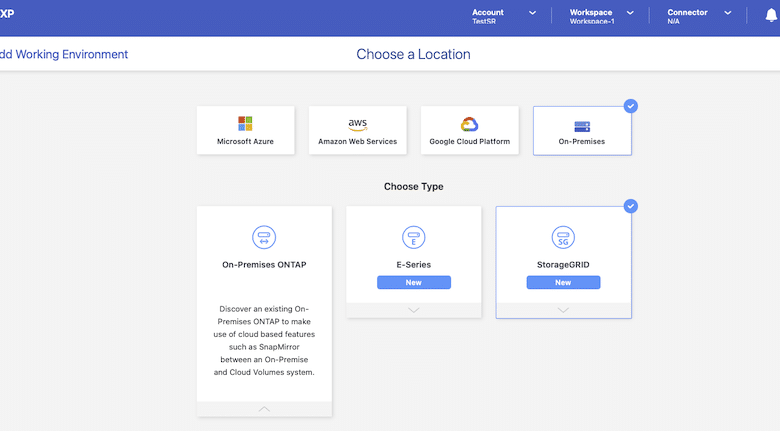
Task: Open the Account dropdown chevron
Action: click(x=532, y=13)
